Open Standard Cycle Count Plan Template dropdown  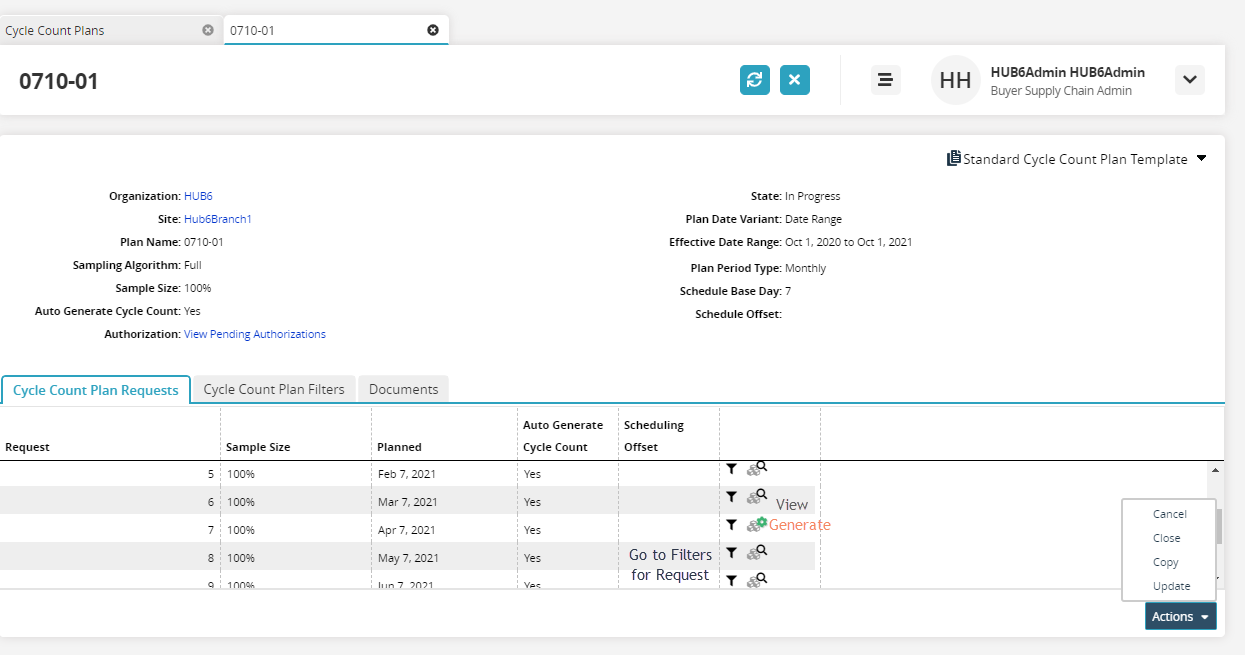[x=1201, y=158]
